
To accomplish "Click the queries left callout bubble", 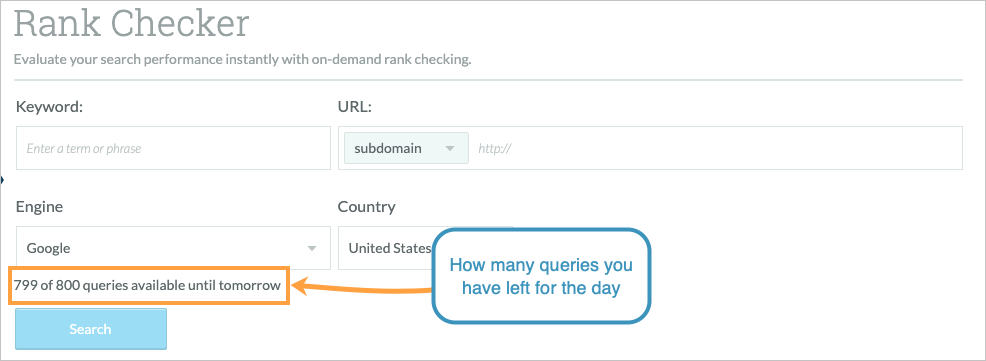I will point(541,277).
